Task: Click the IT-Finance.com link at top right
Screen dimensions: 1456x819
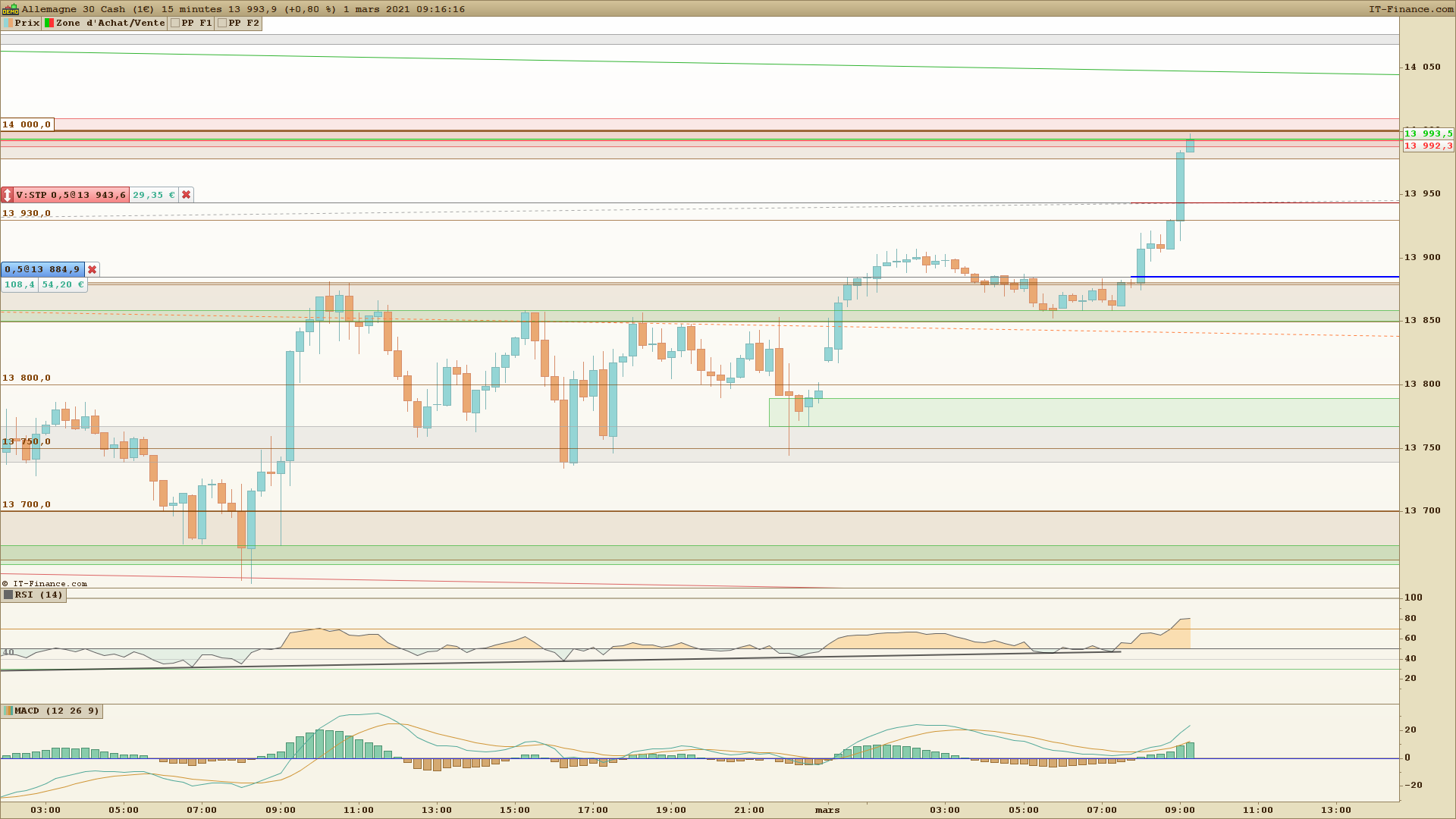Action: (x=1410, y=9)
